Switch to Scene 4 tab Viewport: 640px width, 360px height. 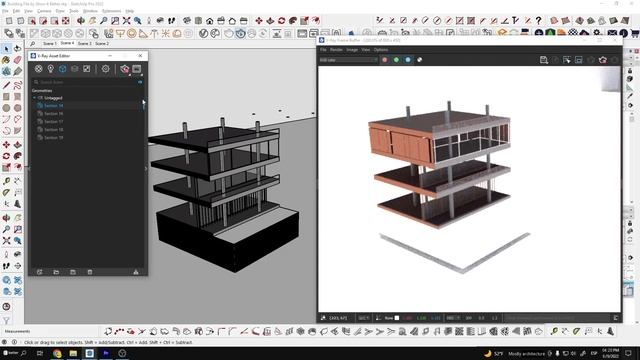pos(67,43)
